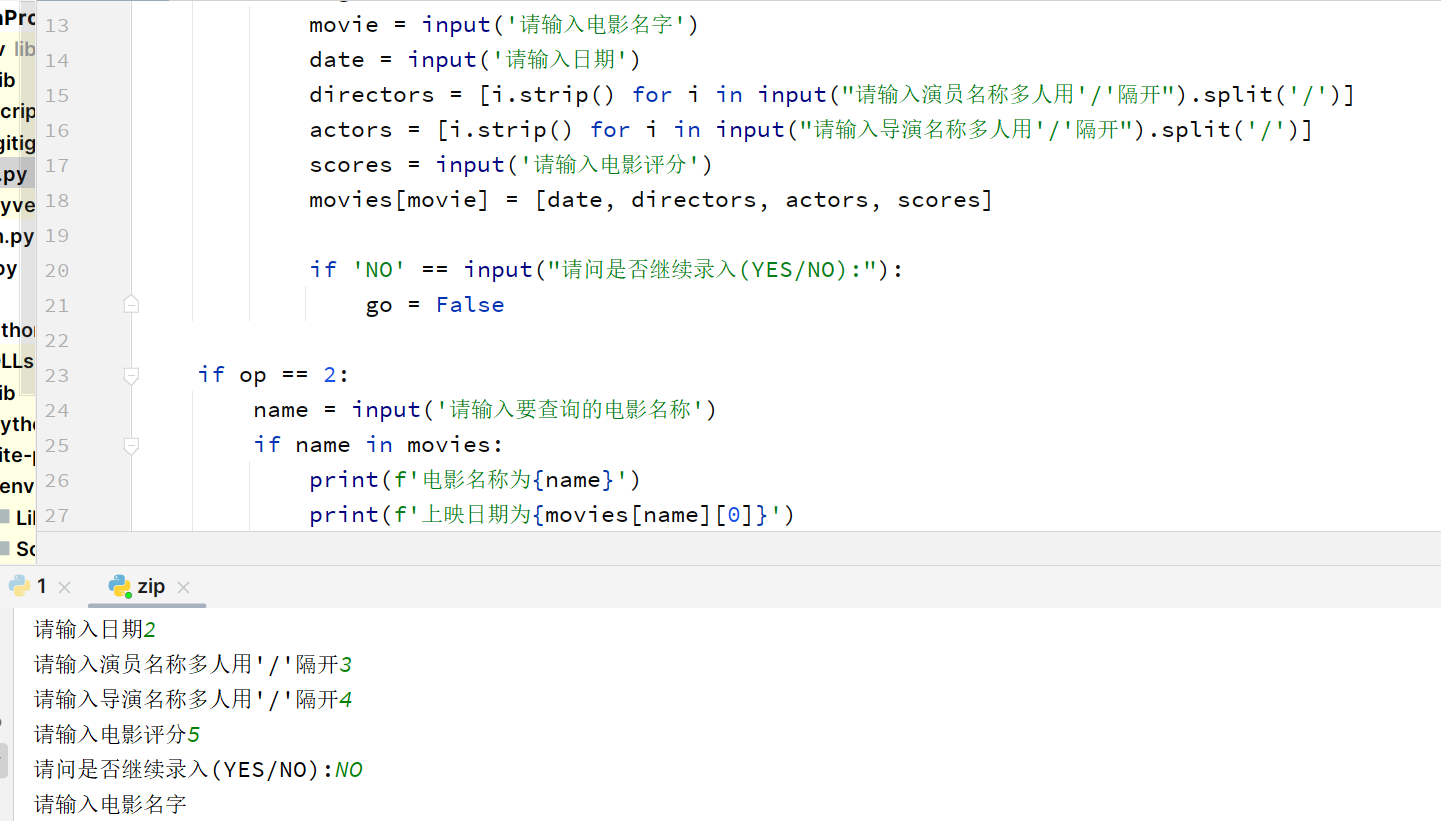Viewport: 1441px width, 821px height.
Task: Select the highlighted ".py" file in project tree
Action: [17, 174]
